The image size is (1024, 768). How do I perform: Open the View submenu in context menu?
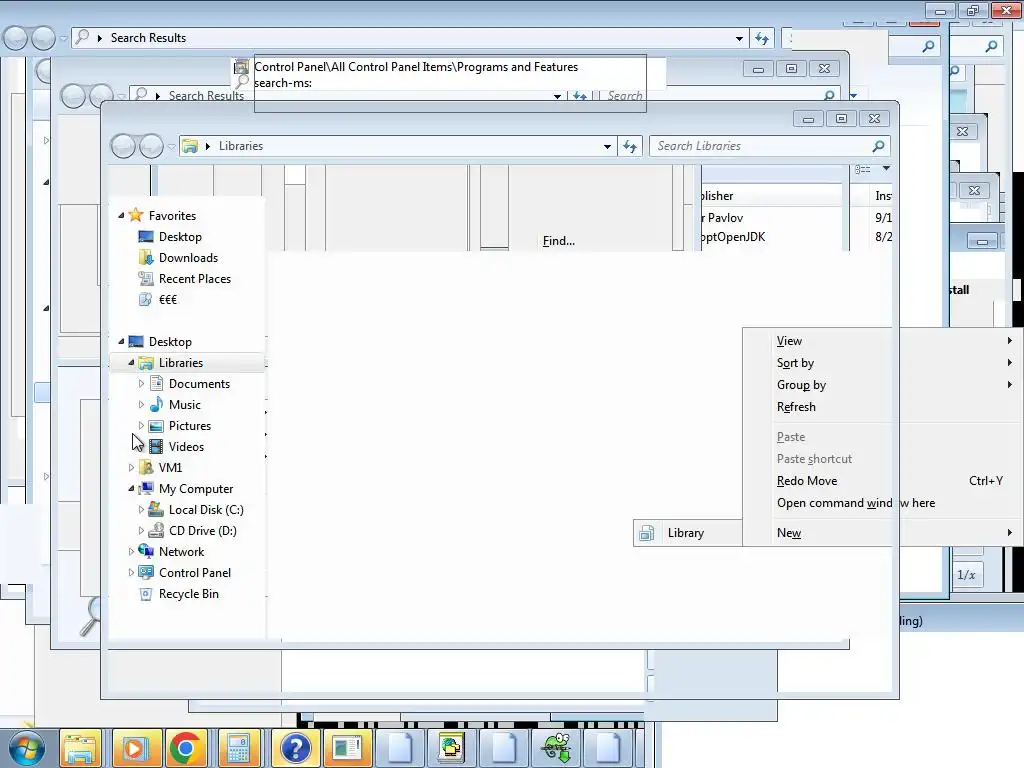pyautogui.click(x=885, y=341)
